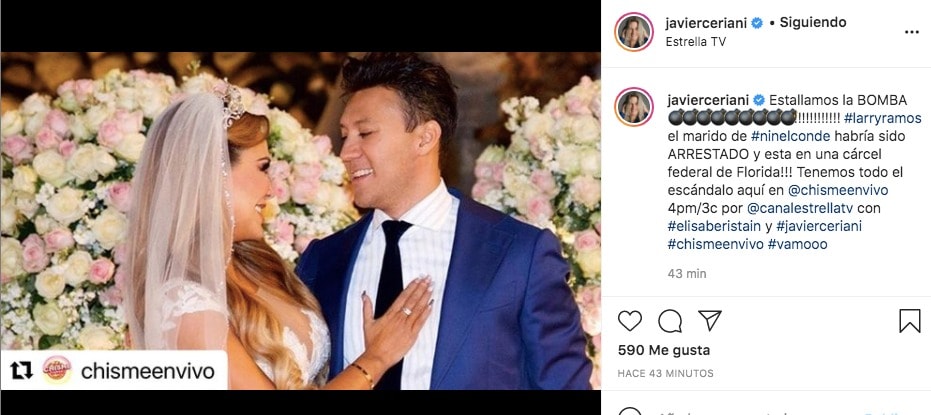Click the chismeenvivo logo on the photo
The image size is (931, 415).
coord(57,370)
